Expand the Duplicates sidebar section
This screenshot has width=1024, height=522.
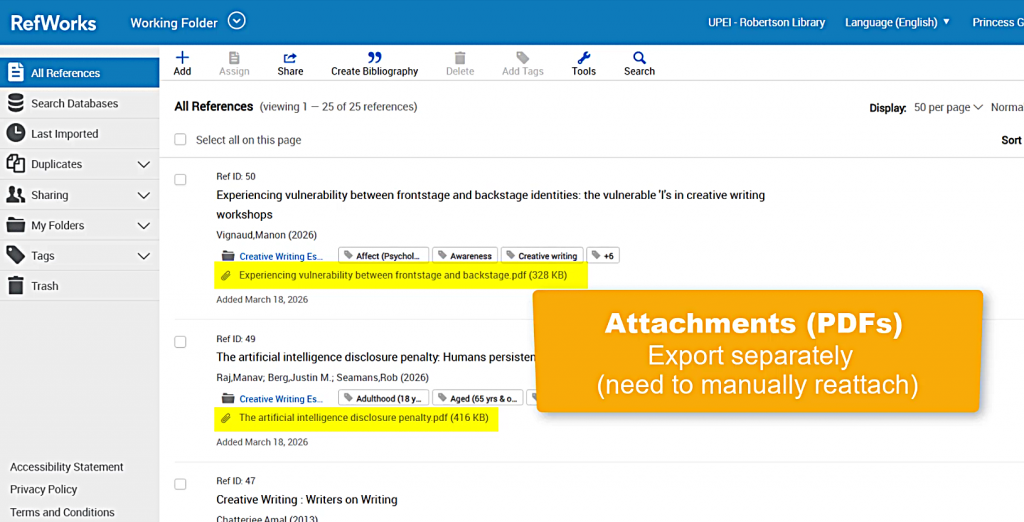pyautogui.click(x=143, y=165)
